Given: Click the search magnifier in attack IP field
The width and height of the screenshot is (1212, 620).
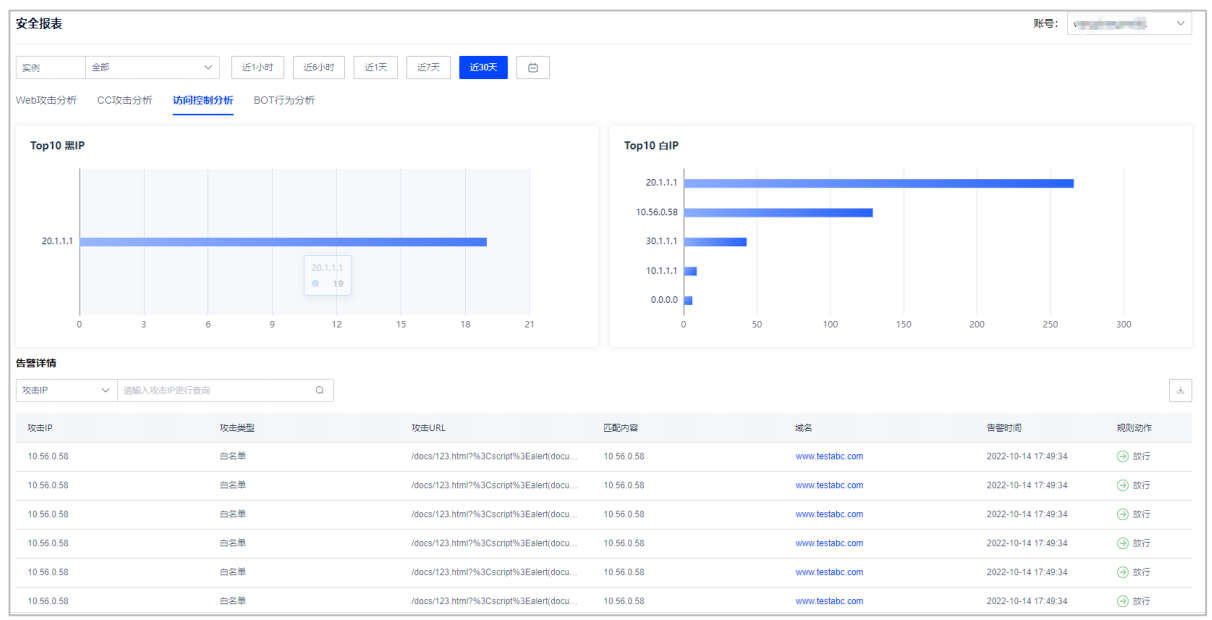Looking at the screenshot, I should (320, 390).
